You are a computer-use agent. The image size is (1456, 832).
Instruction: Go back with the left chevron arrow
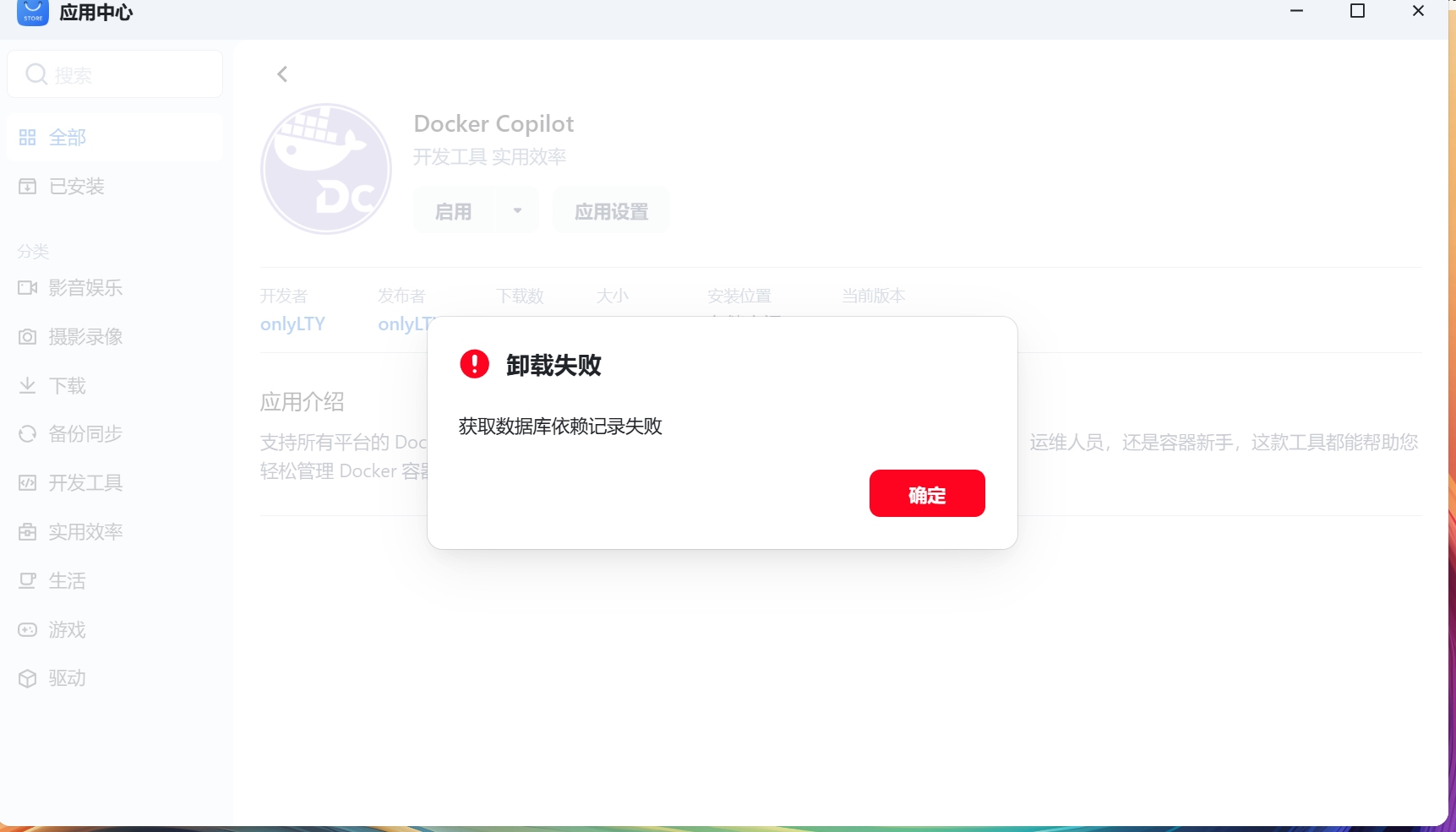[282, 74]
